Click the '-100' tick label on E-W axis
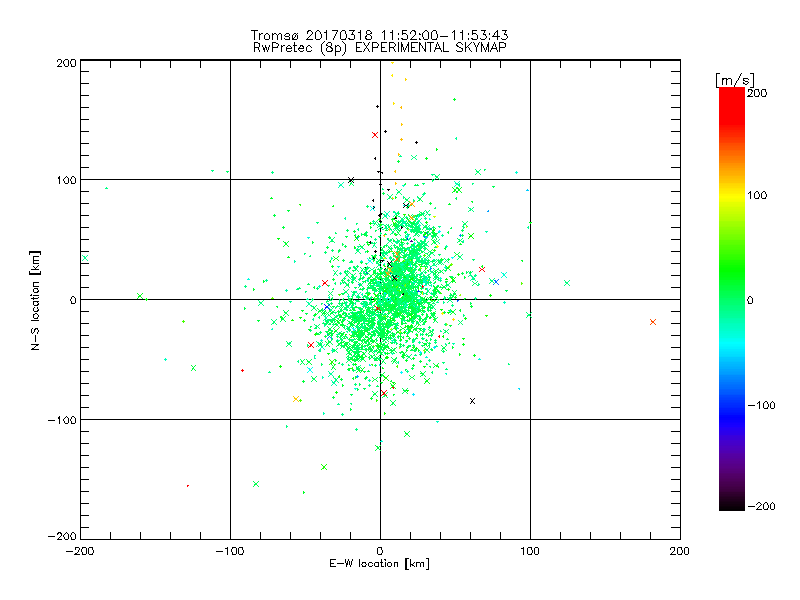800x600 pixels. (x=230, y=551)
